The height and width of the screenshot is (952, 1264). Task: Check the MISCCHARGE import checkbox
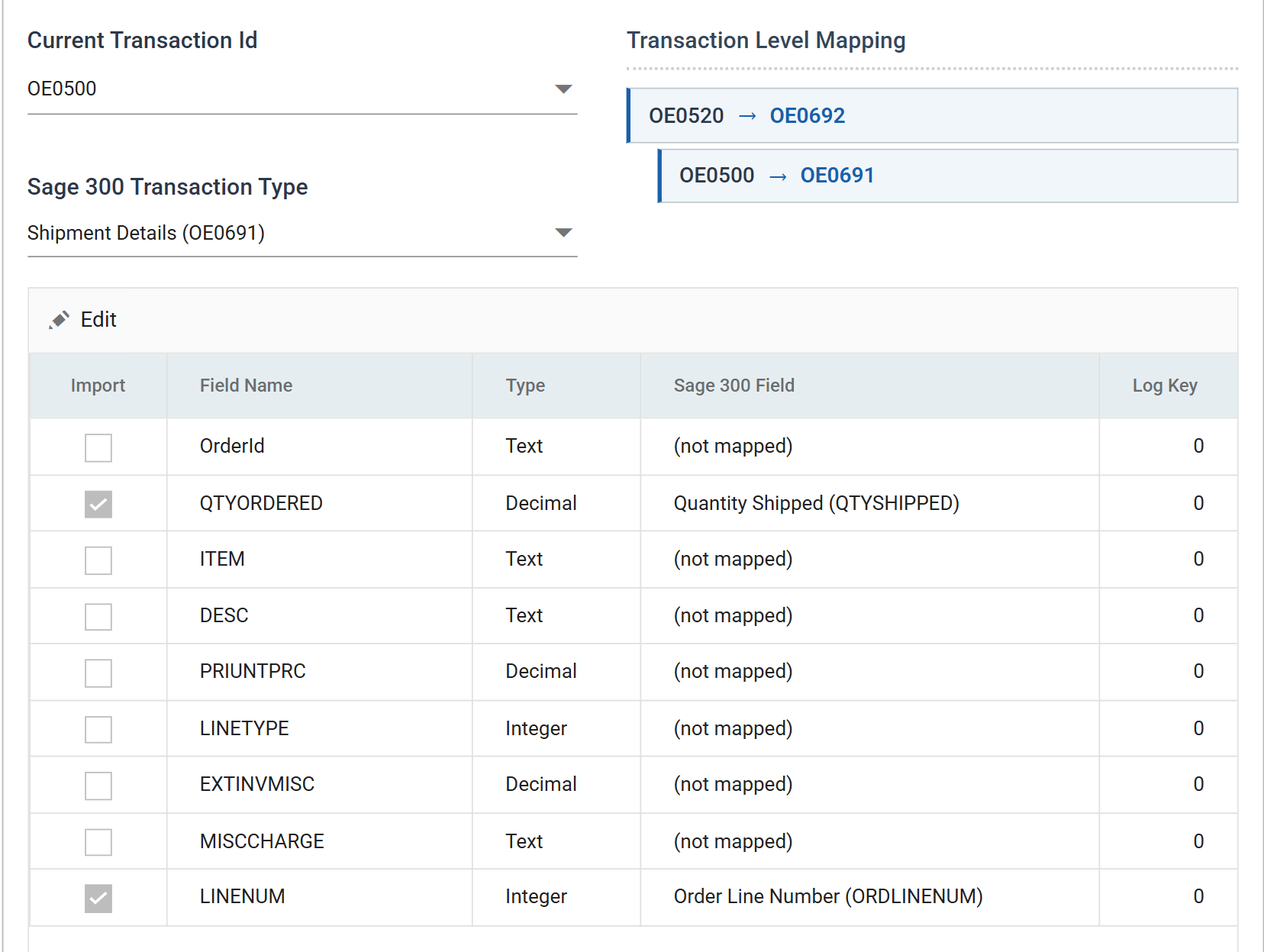(98, 842)
